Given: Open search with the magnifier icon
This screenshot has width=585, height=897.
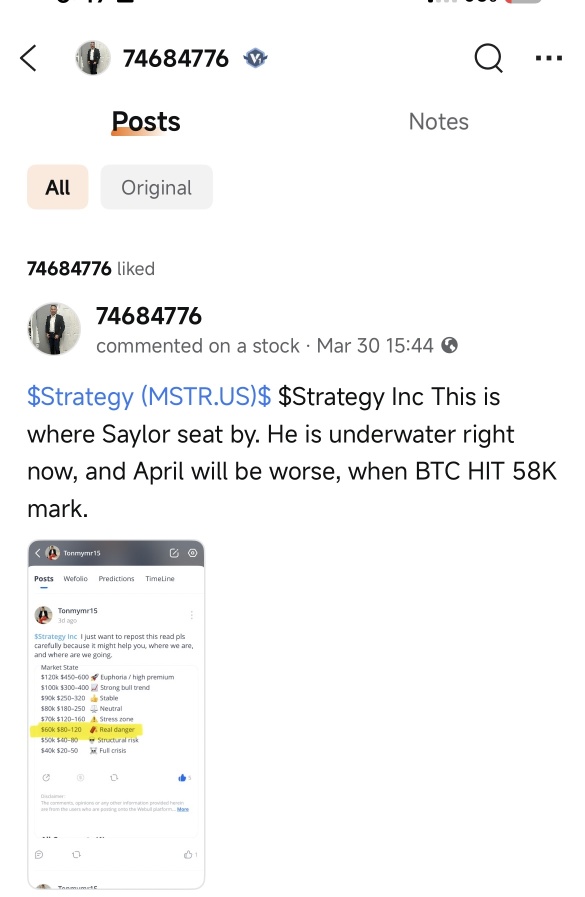Looking at the screenshot, I should click(489, 58).
